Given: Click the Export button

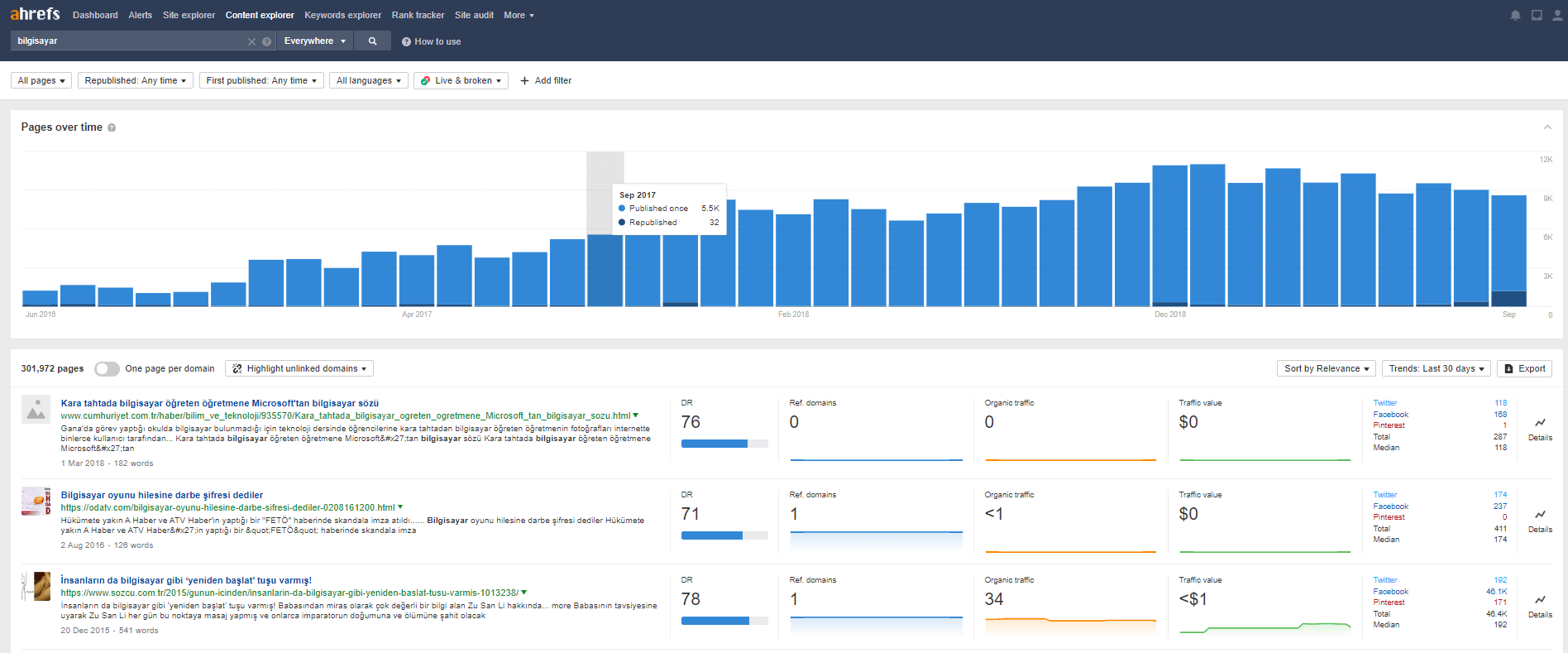Looking at the screenshot, I should click(x=1524, y=368).
